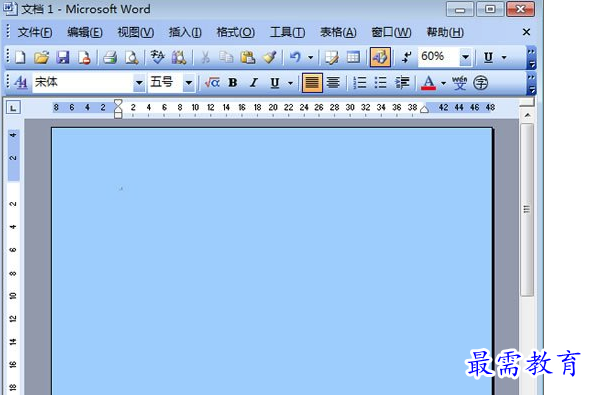Click the scroll up arrow
The width and height of the screenshot is (589, 395).
(527, 115)
